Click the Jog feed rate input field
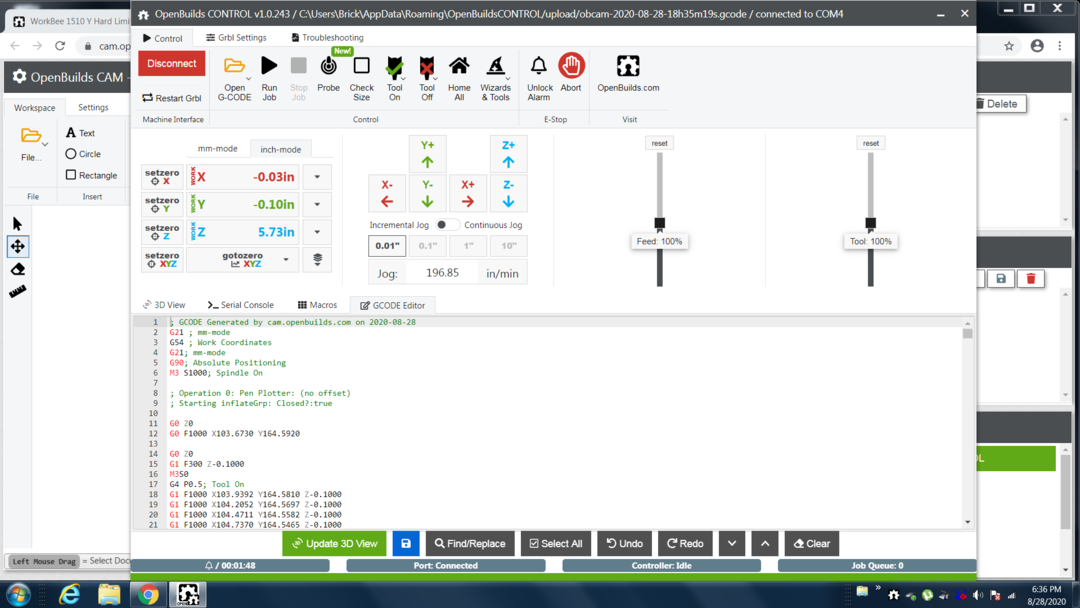The image size is (1080, 608). coord(442,273)
